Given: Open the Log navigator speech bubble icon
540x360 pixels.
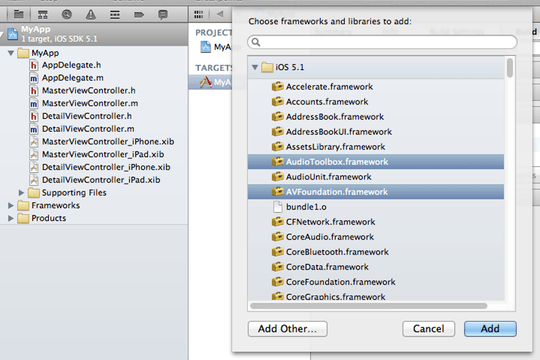Looking at the screenshot, I should [x=163, y=14].
